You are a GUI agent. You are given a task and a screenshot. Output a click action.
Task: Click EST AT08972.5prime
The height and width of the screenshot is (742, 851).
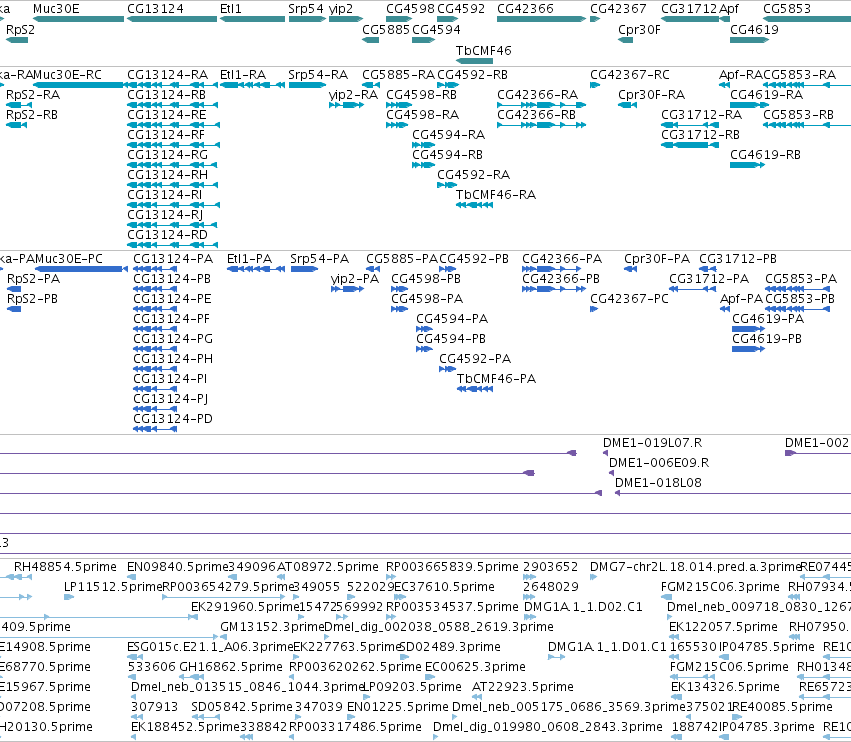click(328, 567)
